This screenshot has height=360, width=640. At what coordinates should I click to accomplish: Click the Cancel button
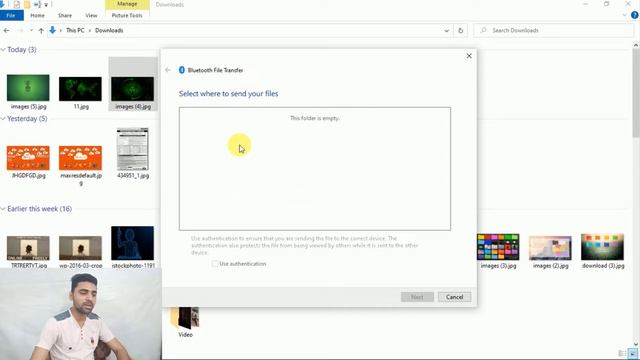tap(454, 297)
